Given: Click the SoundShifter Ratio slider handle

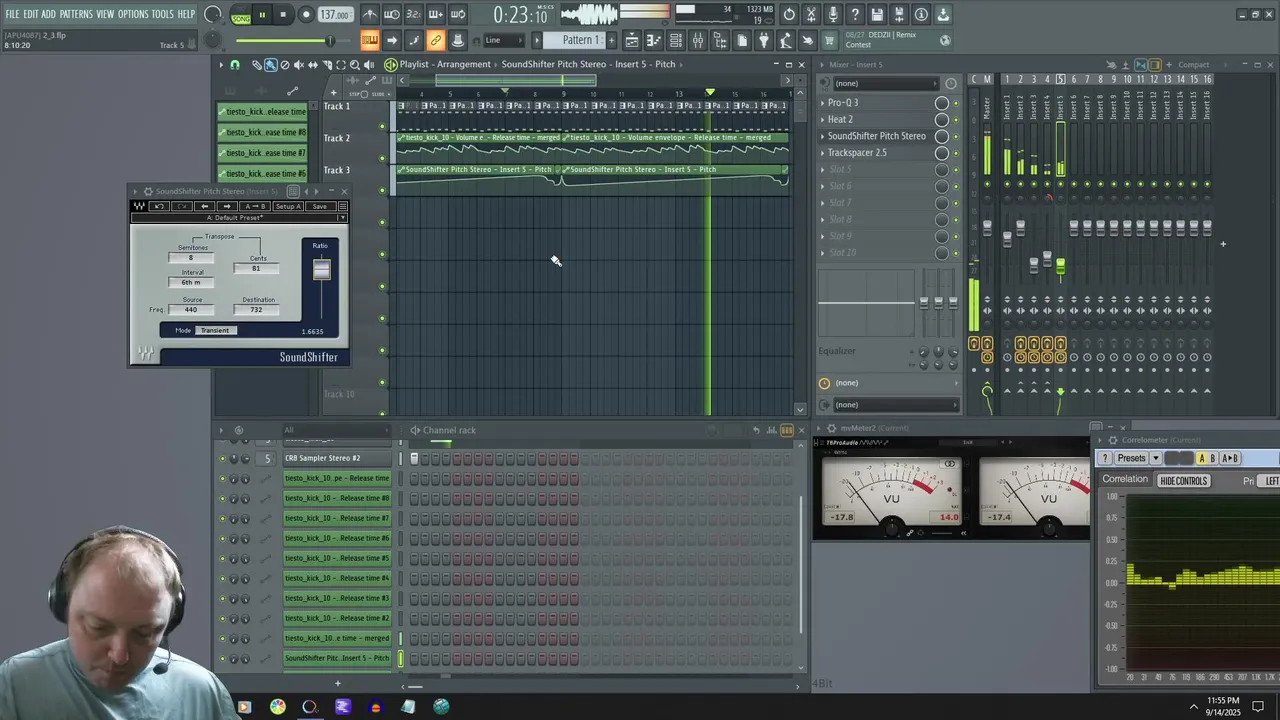Looking at the screenshot, I should pos(321,270).
